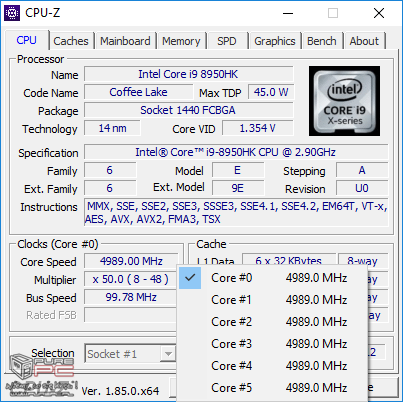Click the 9E Ext. Model value
The height and width of the screenshot is (402, 403).
pyautogui.click(x=238, y=188)
